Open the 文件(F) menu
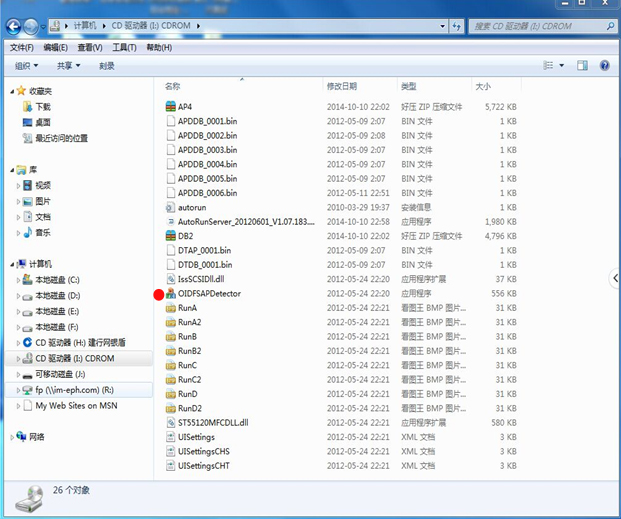The width and height of the screenshot is (621, 519). pyautogui.click(x=21, y=47)
